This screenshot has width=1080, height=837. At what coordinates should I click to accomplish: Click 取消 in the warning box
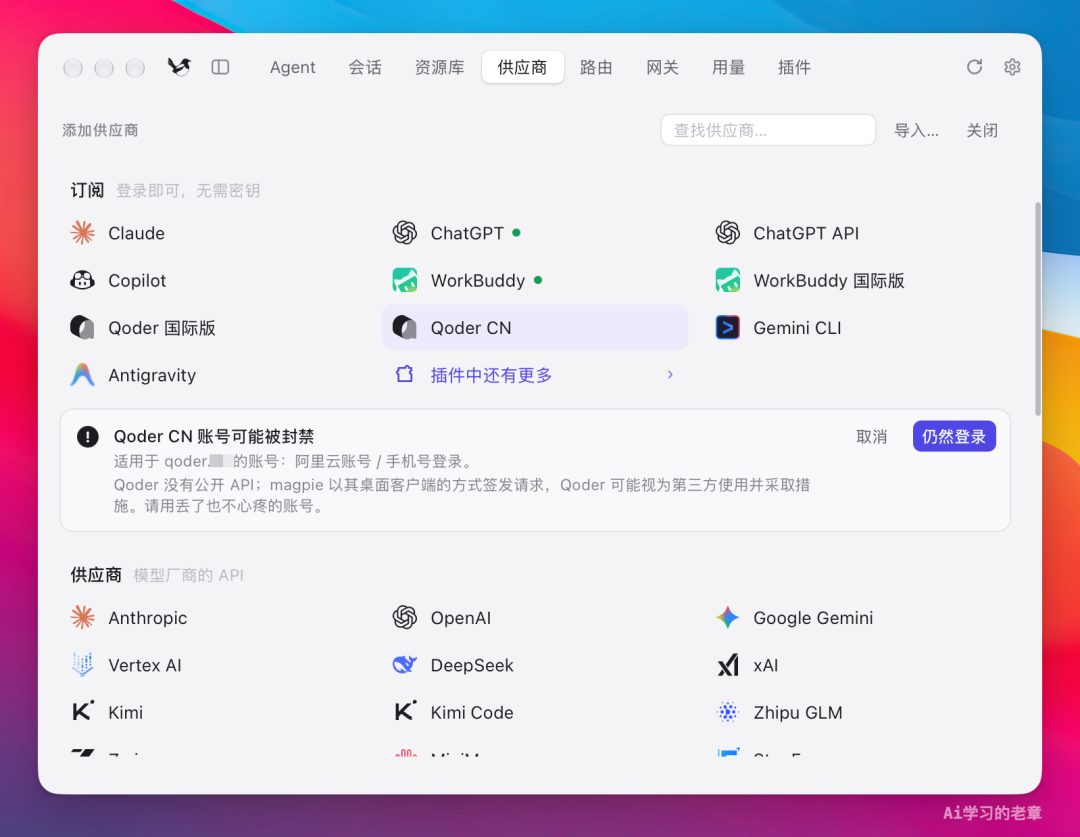click(871, 437)
